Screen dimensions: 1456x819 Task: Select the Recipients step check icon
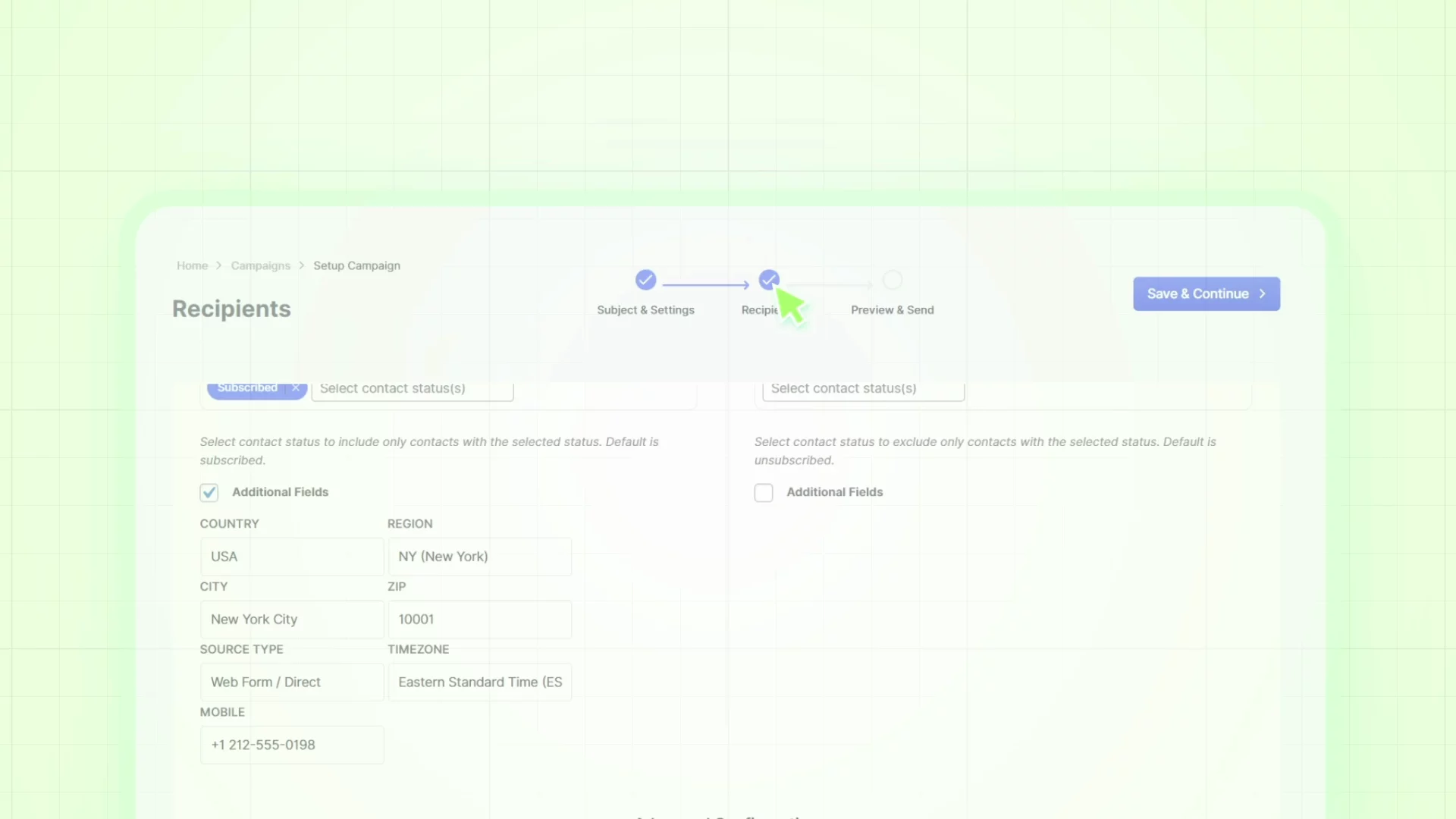[769, 280]
